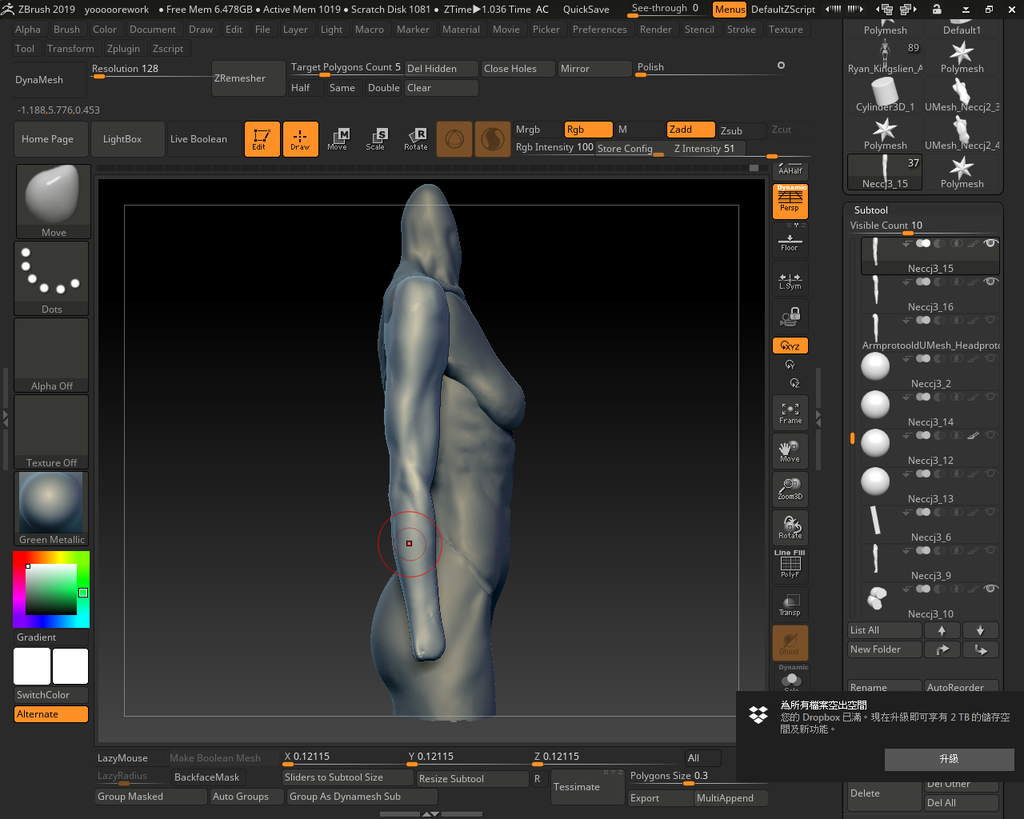This screenshot has width=1024, height=819.
Task: Open the Transform palette
Action: pos(71,48)
